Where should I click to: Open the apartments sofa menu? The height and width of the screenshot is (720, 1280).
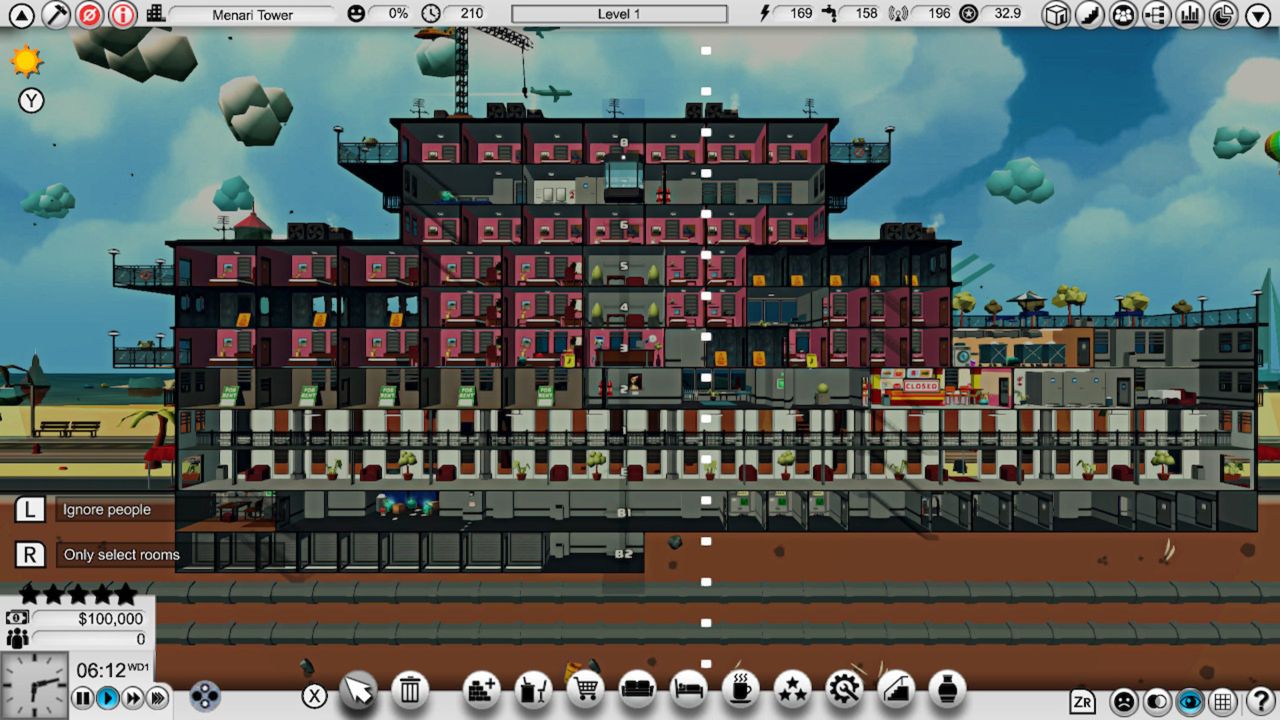[x=638, y=690]
